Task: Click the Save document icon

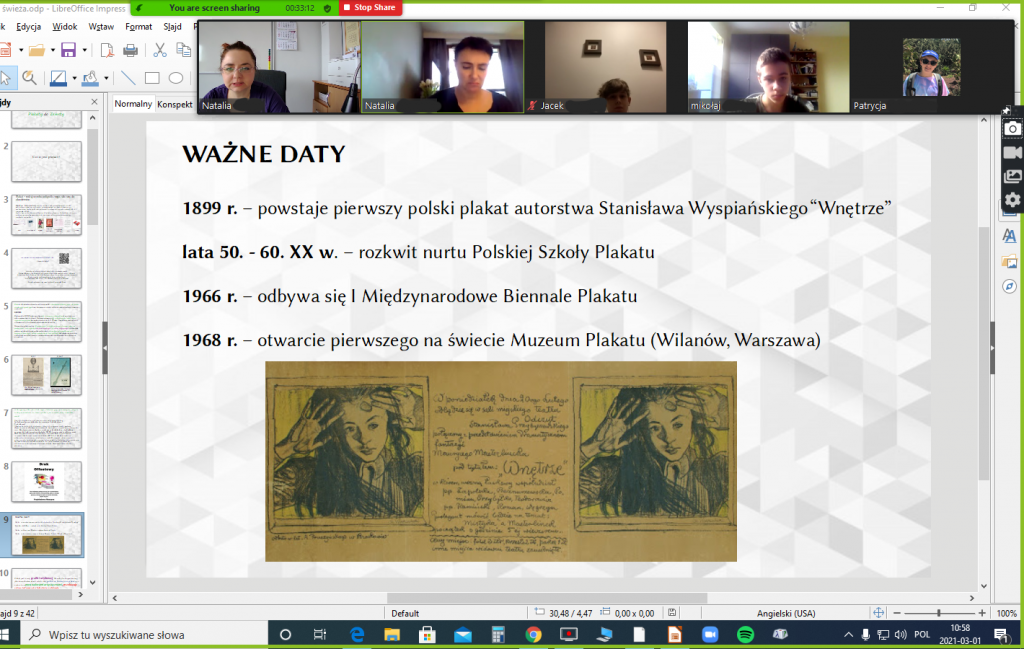Action: (x=68, y=50)
